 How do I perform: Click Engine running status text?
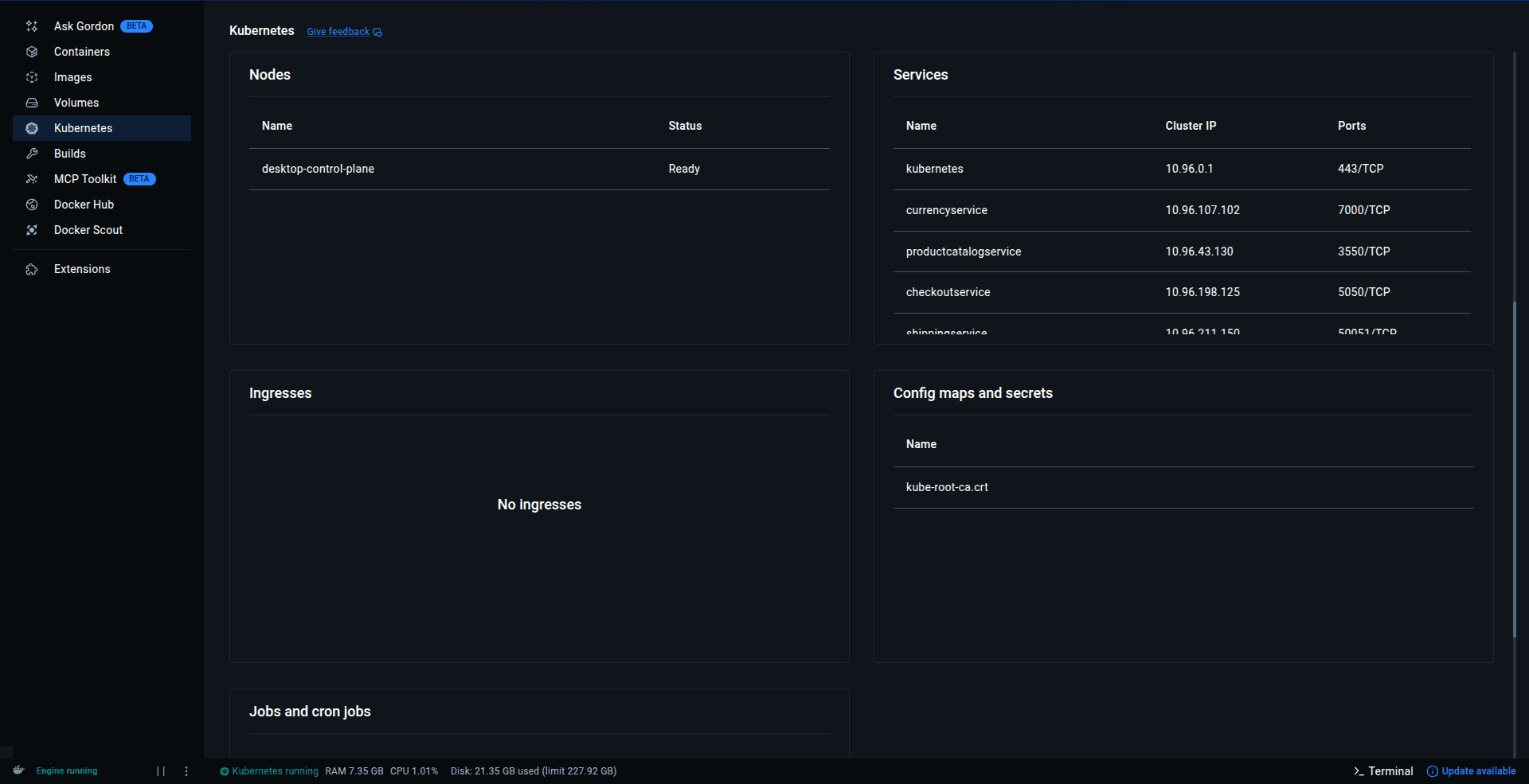pos(67,771)
